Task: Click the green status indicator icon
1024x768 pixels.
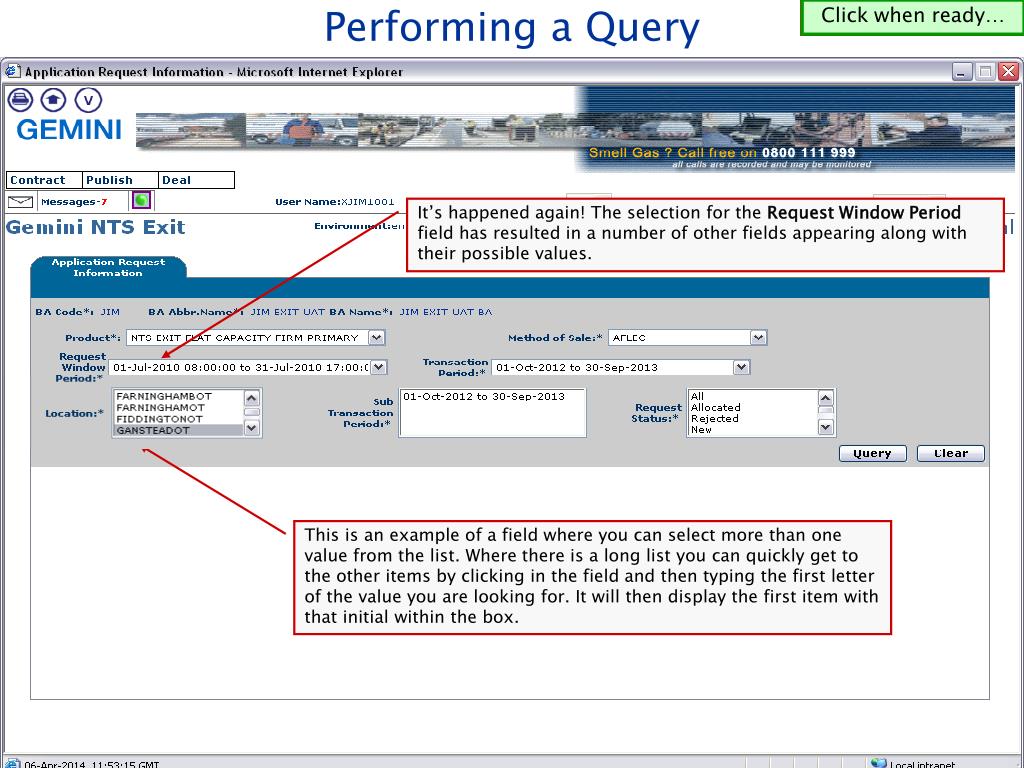Action: click(x=141, y=200)
